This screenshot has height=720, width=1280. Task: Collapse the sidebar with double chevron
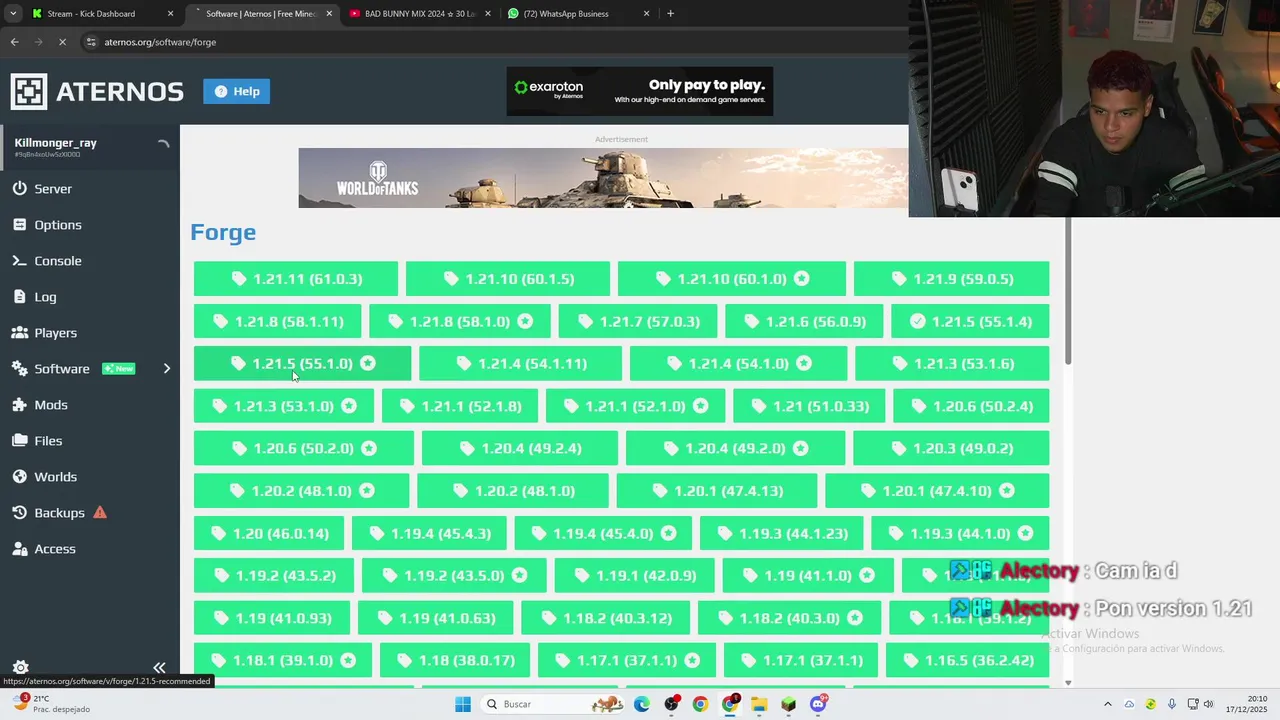[159, 667]
